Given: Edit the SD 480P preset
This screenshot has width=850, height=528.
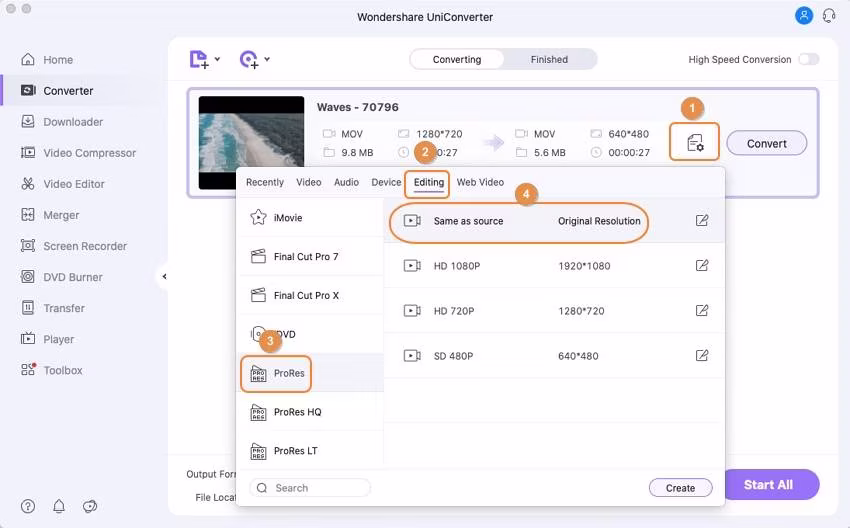Looking at the screenshot, I should [701, 356].
